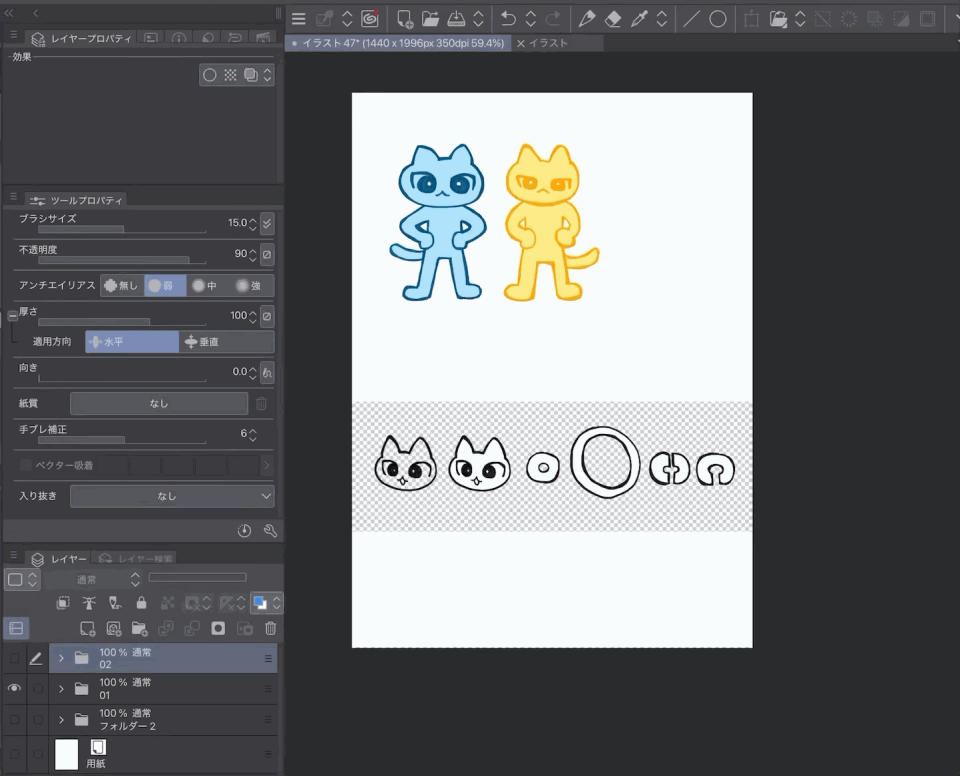This screenshot has width=960, height=776.
Task: Switch to the イラスト document tab
Action: [x=547, y=44]
